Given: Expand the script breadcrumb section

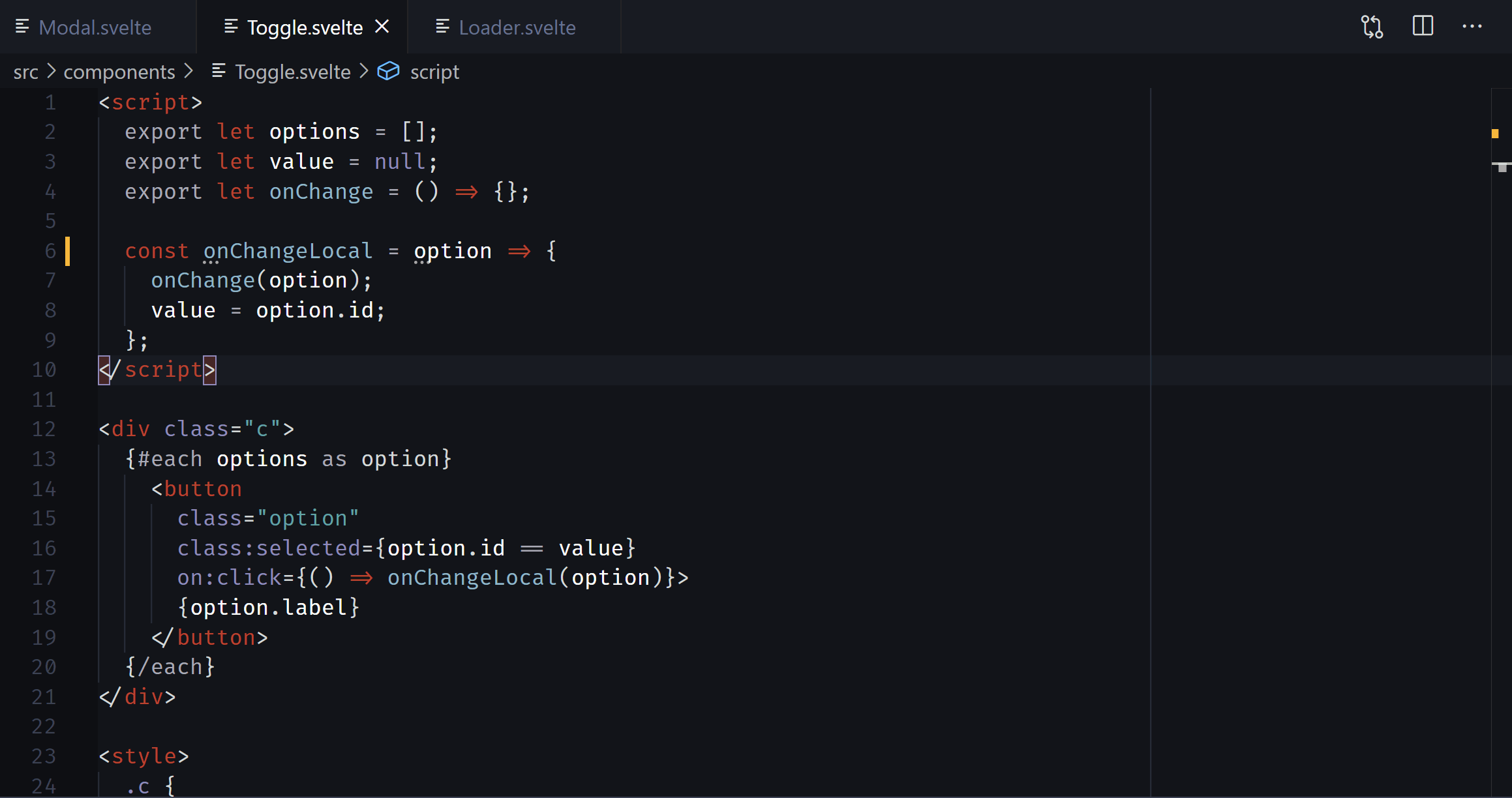Looking at the screenshot, I should (x=434, y=72).
